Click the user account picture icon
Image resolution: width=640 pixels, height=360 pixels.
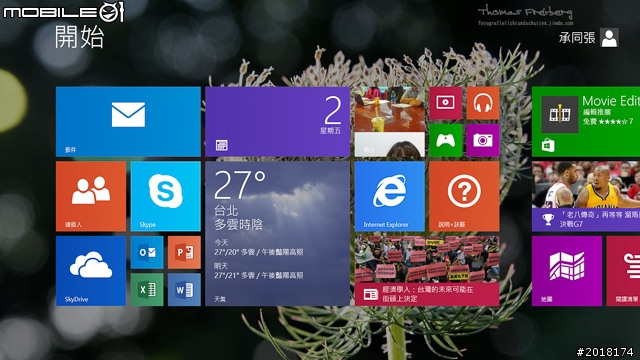point(609,38)
